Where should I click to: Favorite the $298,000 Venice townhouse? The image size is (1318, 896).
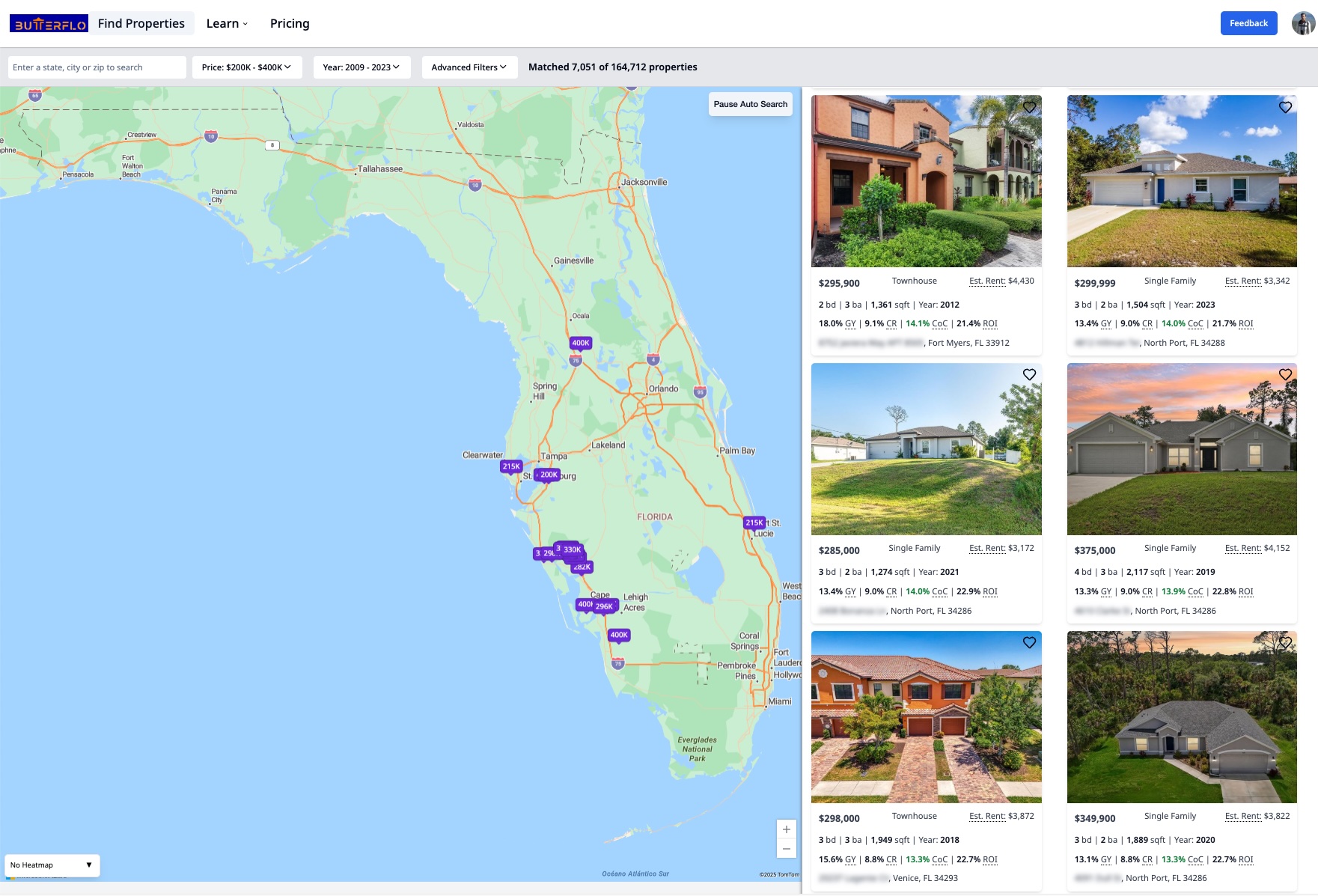1030,642
